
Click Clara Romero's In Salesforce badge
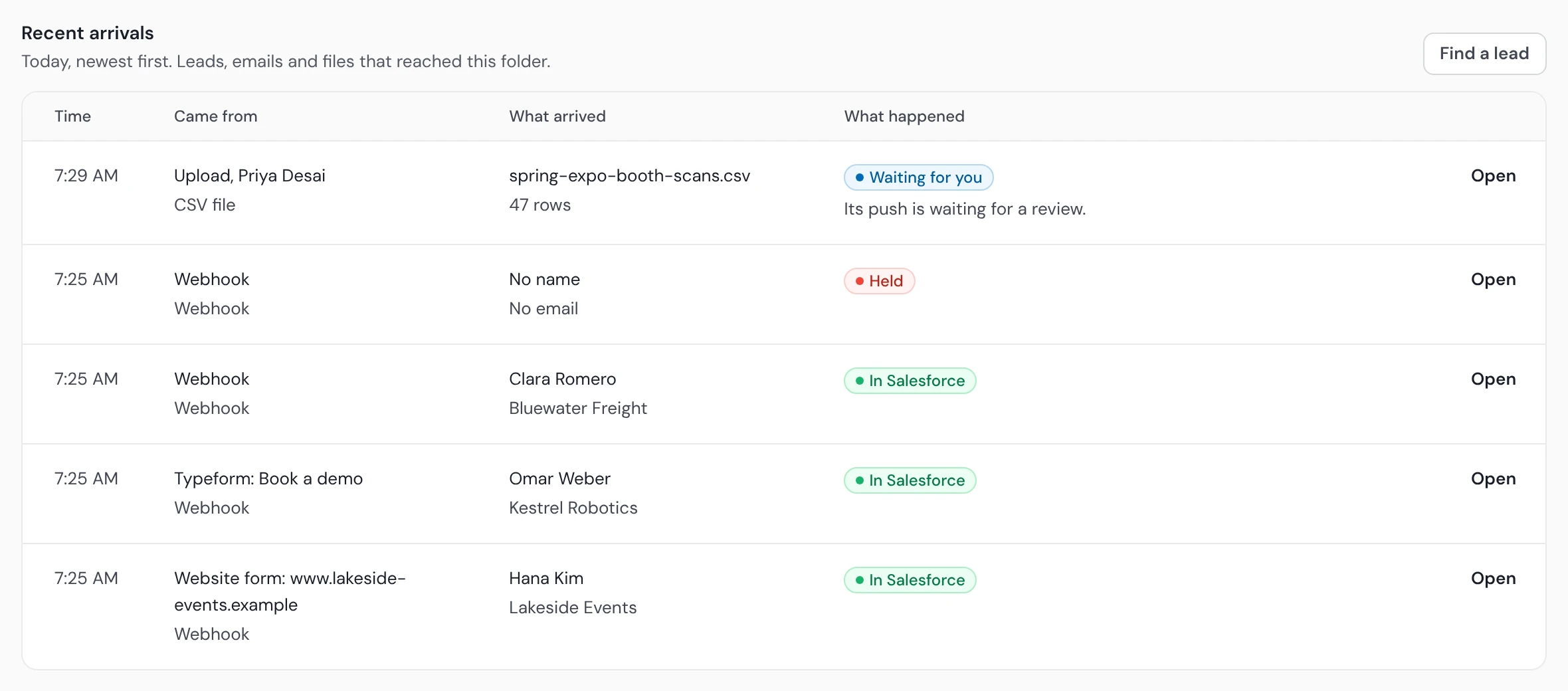910,381
